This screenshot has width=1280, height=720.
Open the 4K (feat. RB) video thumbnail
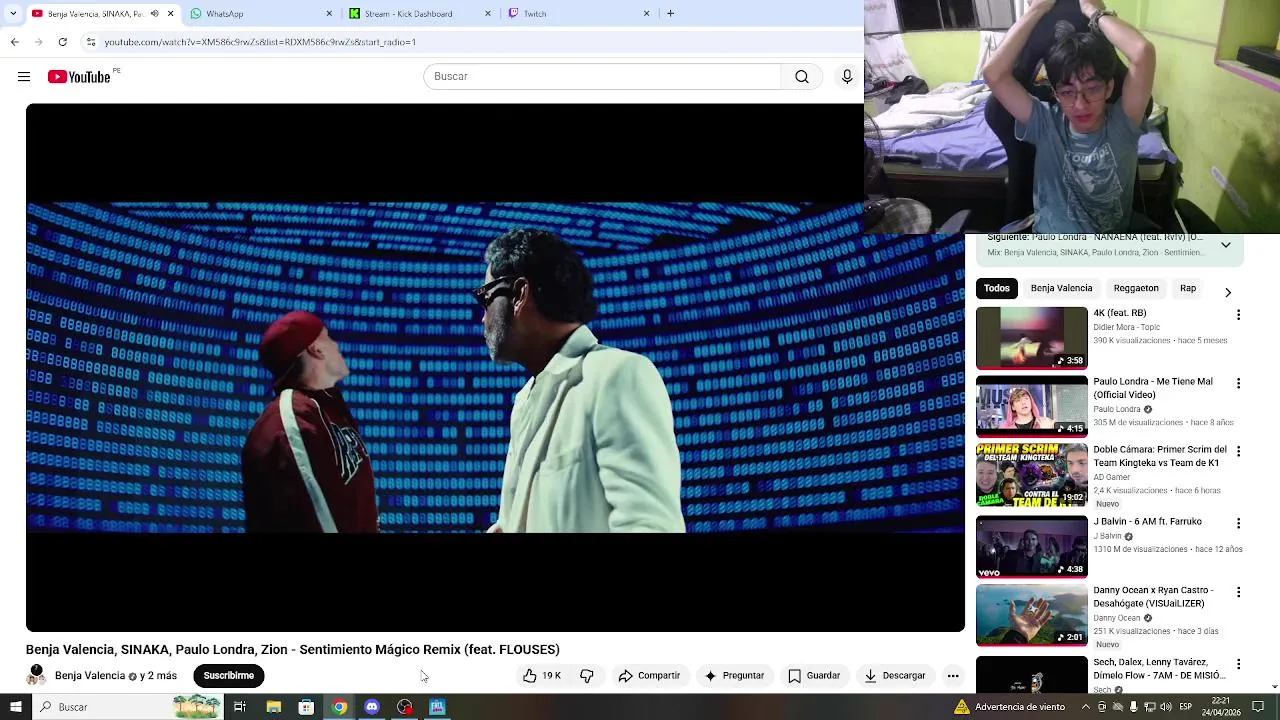point(1032,338)
